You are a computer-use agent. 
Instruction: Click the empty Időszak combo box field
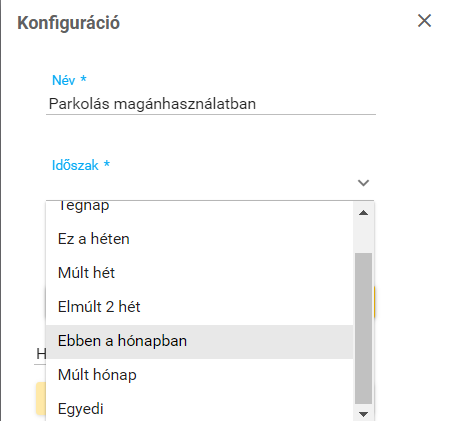point(210,183)
